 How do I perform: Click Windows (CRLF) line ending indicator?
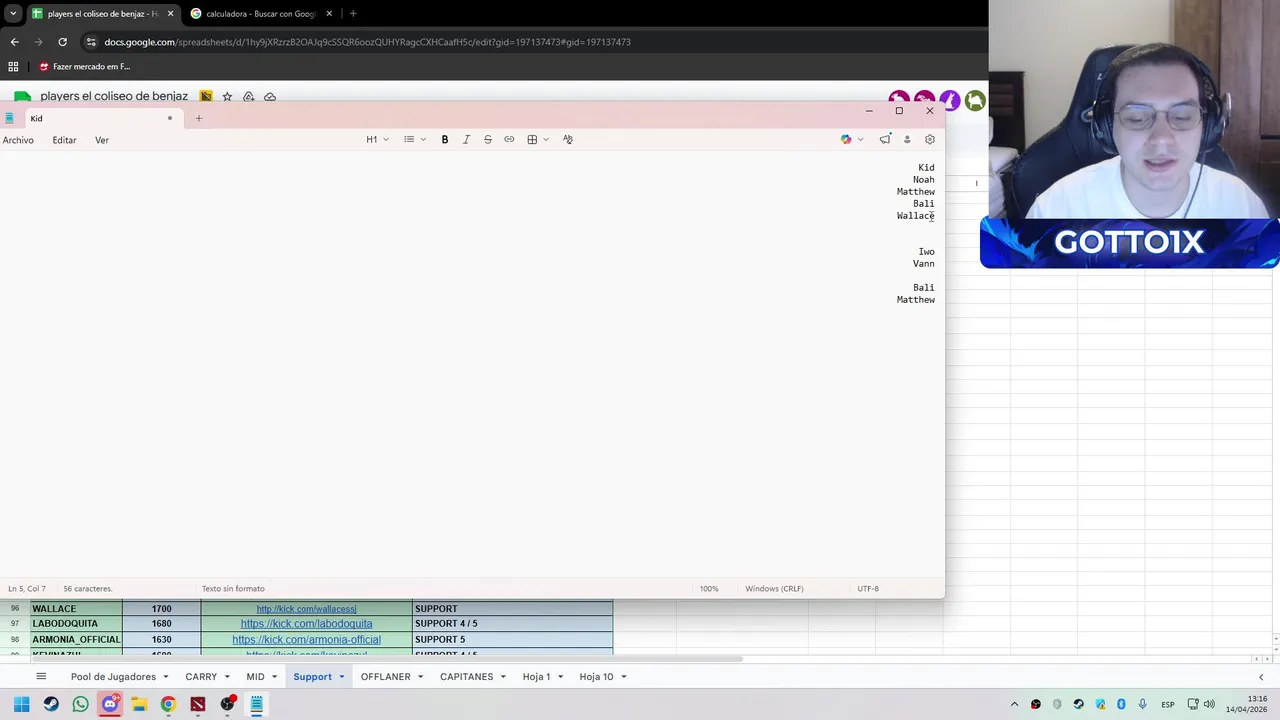coord(774,589)
